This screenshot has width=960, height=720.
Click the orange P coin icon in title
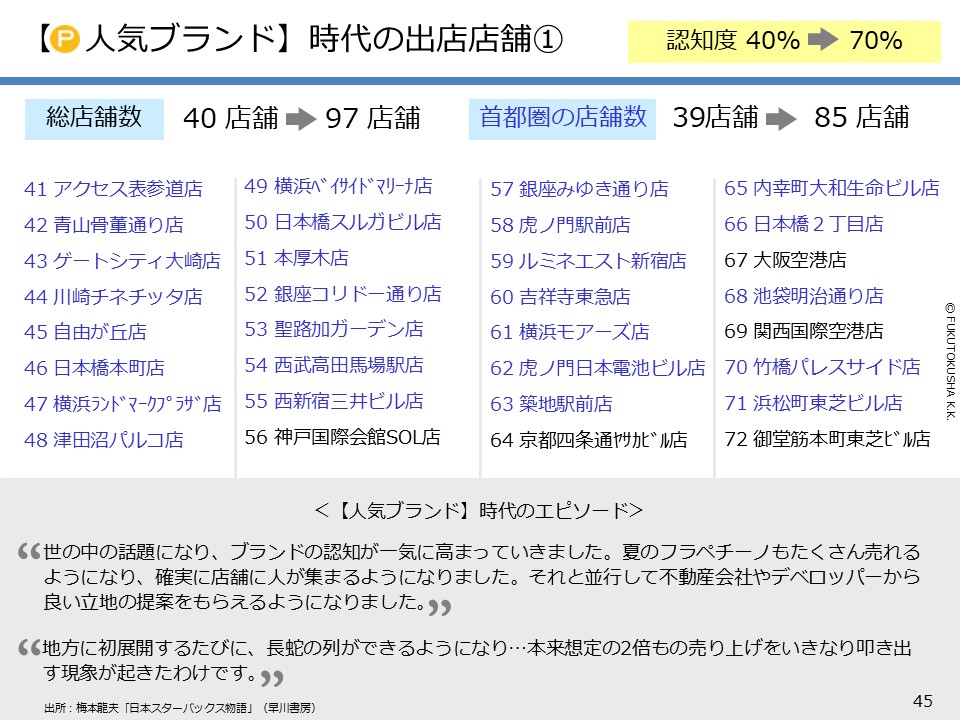(x=65, y=41)
